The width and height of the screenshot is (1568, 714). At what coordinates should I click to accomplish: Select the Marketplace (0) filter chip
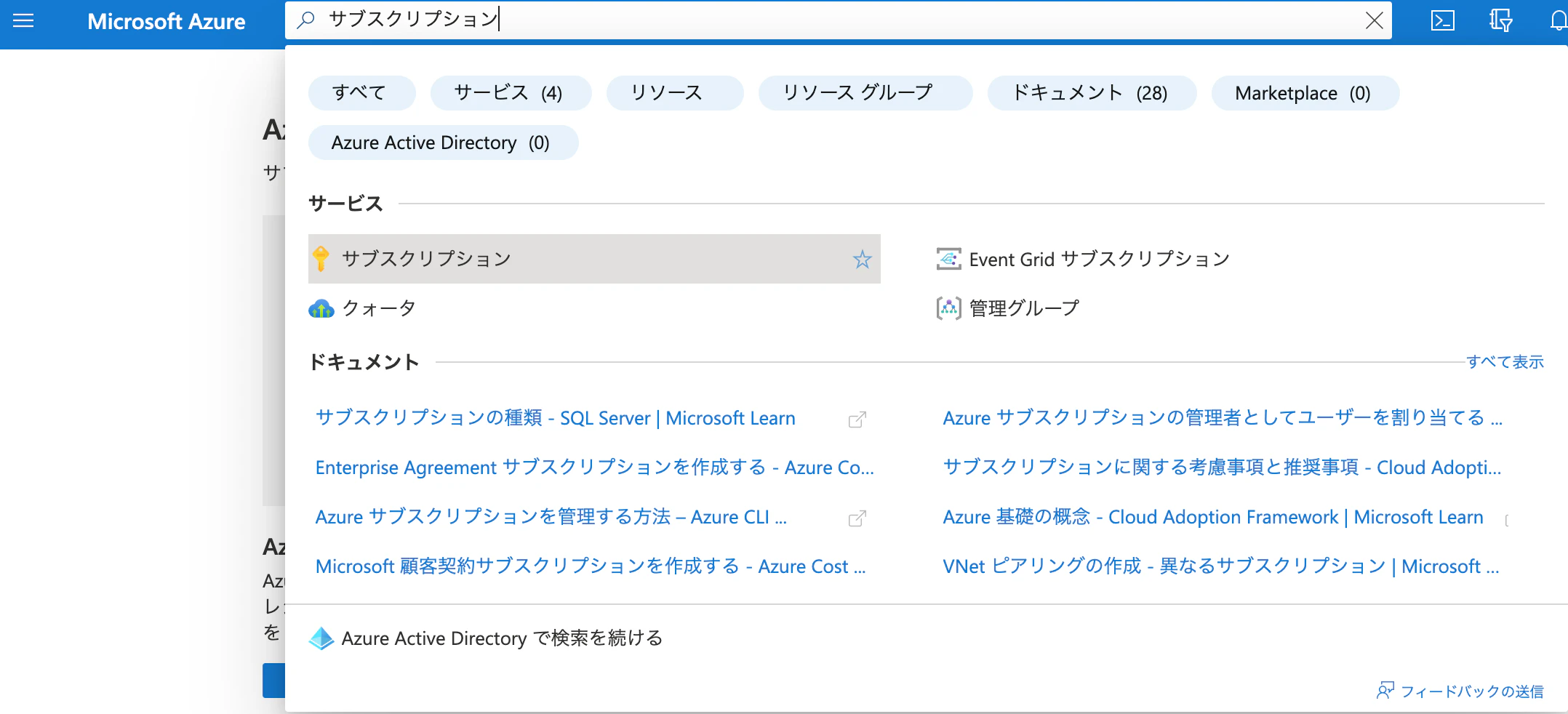click(x=1305, y=93)
